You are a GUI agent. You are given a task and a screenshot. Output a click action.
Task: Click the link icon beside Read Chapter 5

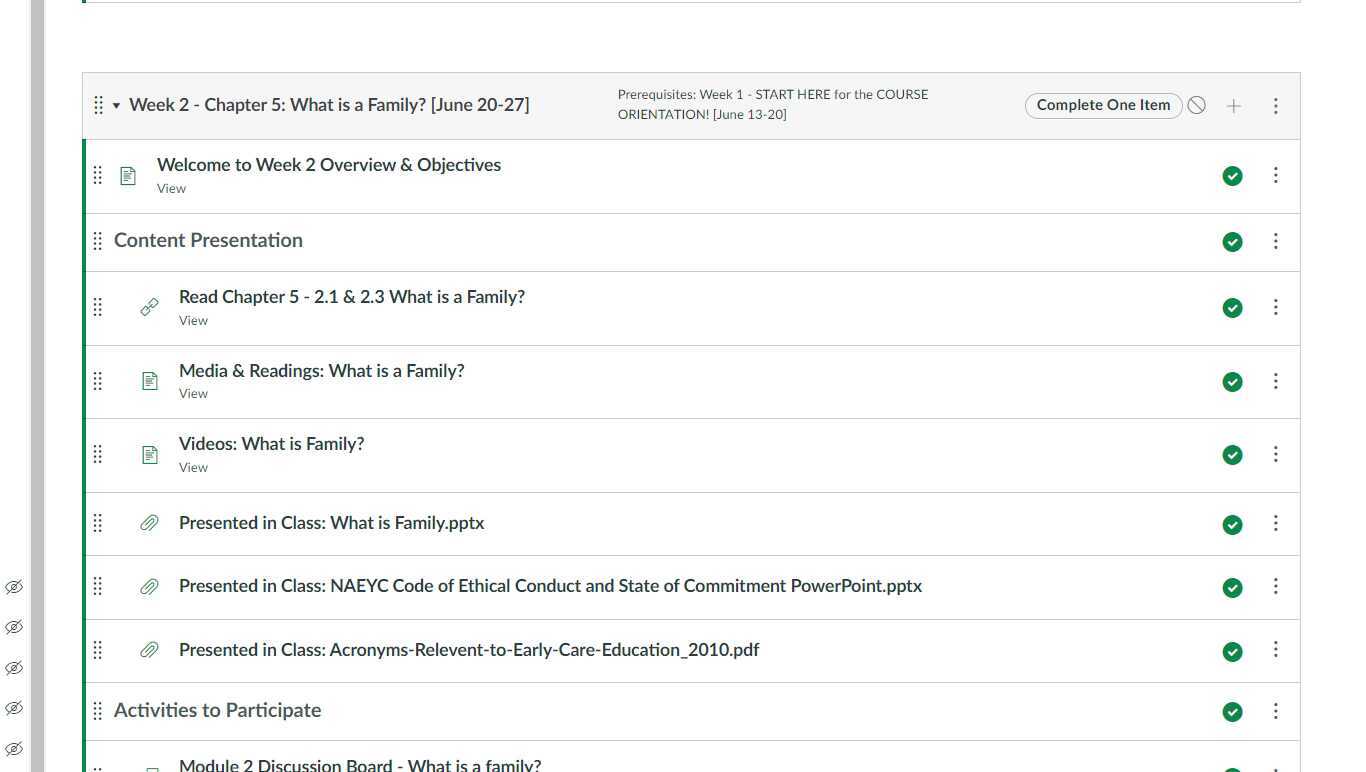pyautogui.click(x=149, y=308)
